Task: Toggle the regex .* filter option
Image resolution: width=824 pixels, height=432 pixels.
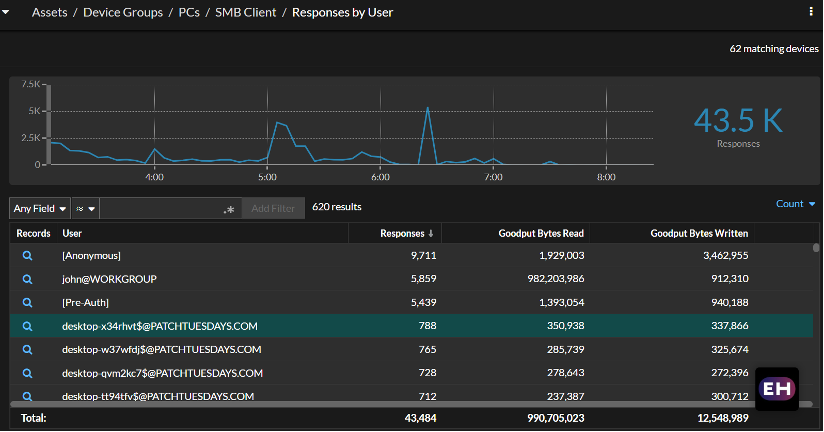Action: coord(229,209)
